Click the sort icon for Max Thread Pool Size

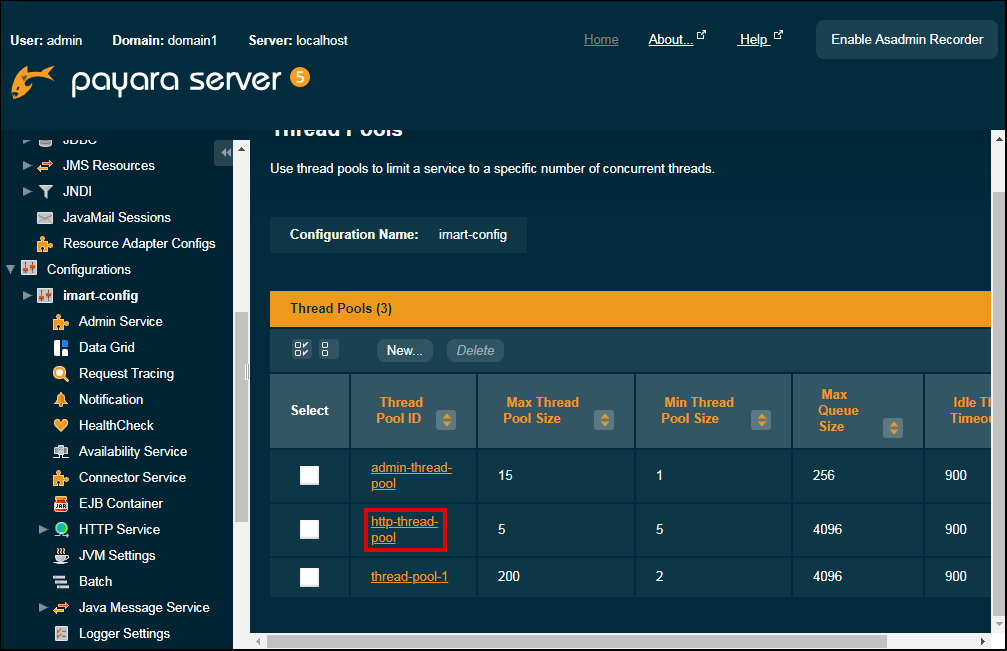pyautogui.click(x=604, y=419)
